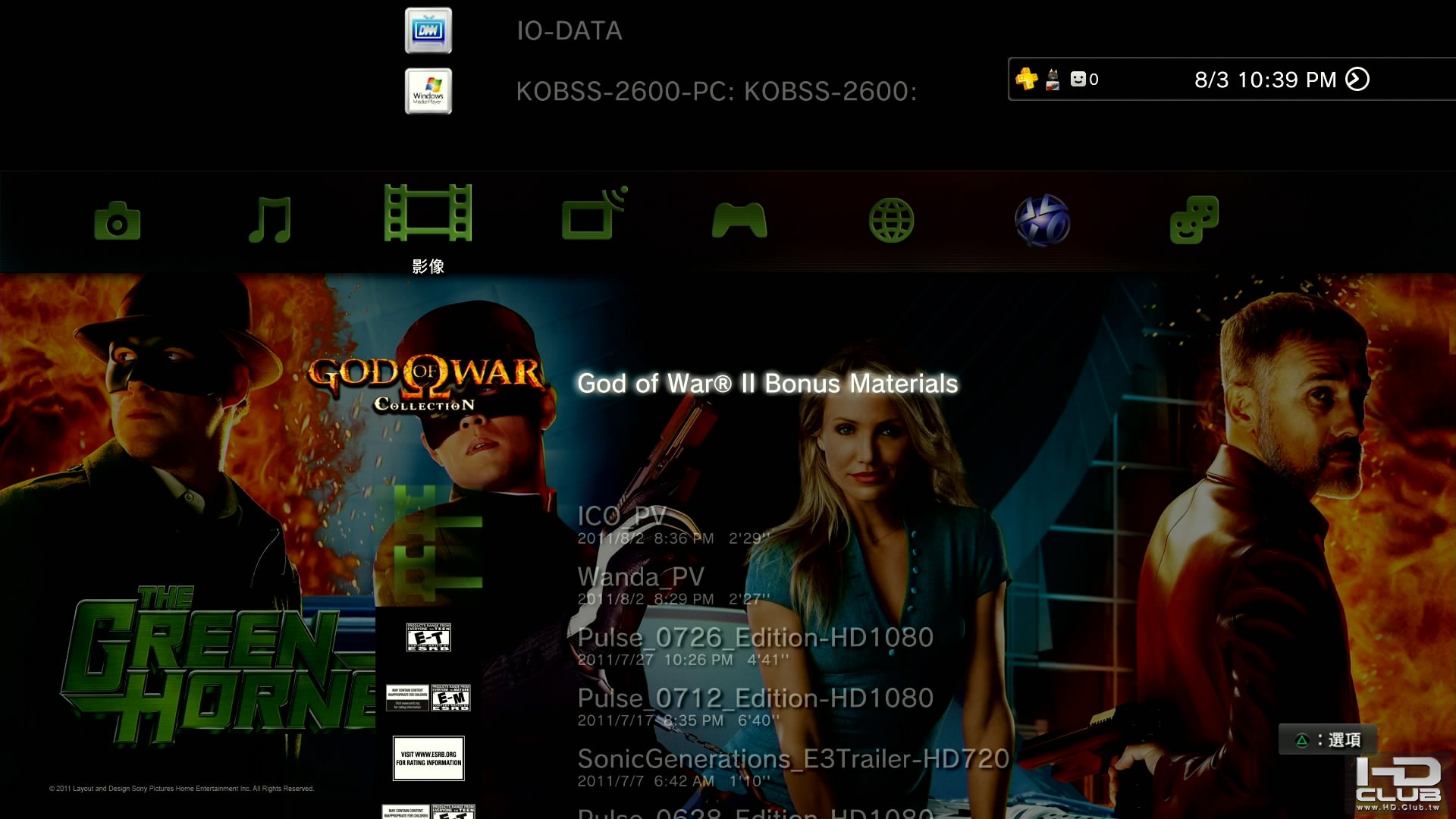Click the 選項 options label
The width and height of the screenshot is (1456, 819).
point(1344,740)
